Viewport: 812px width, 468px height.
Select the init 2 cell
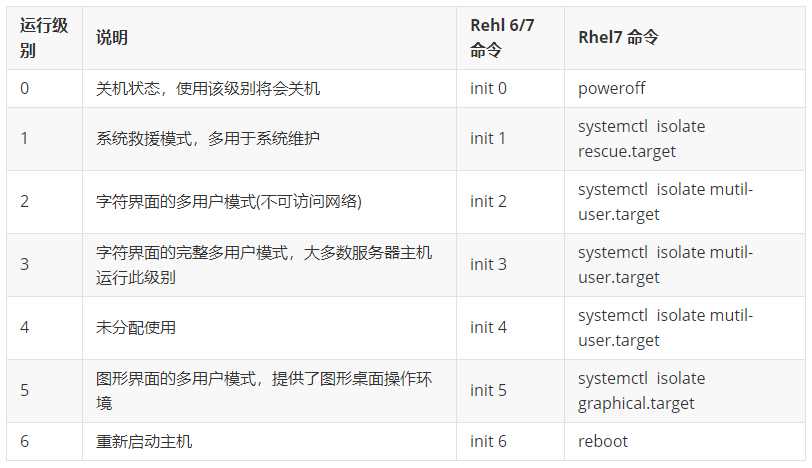click(x=510, y=202)
